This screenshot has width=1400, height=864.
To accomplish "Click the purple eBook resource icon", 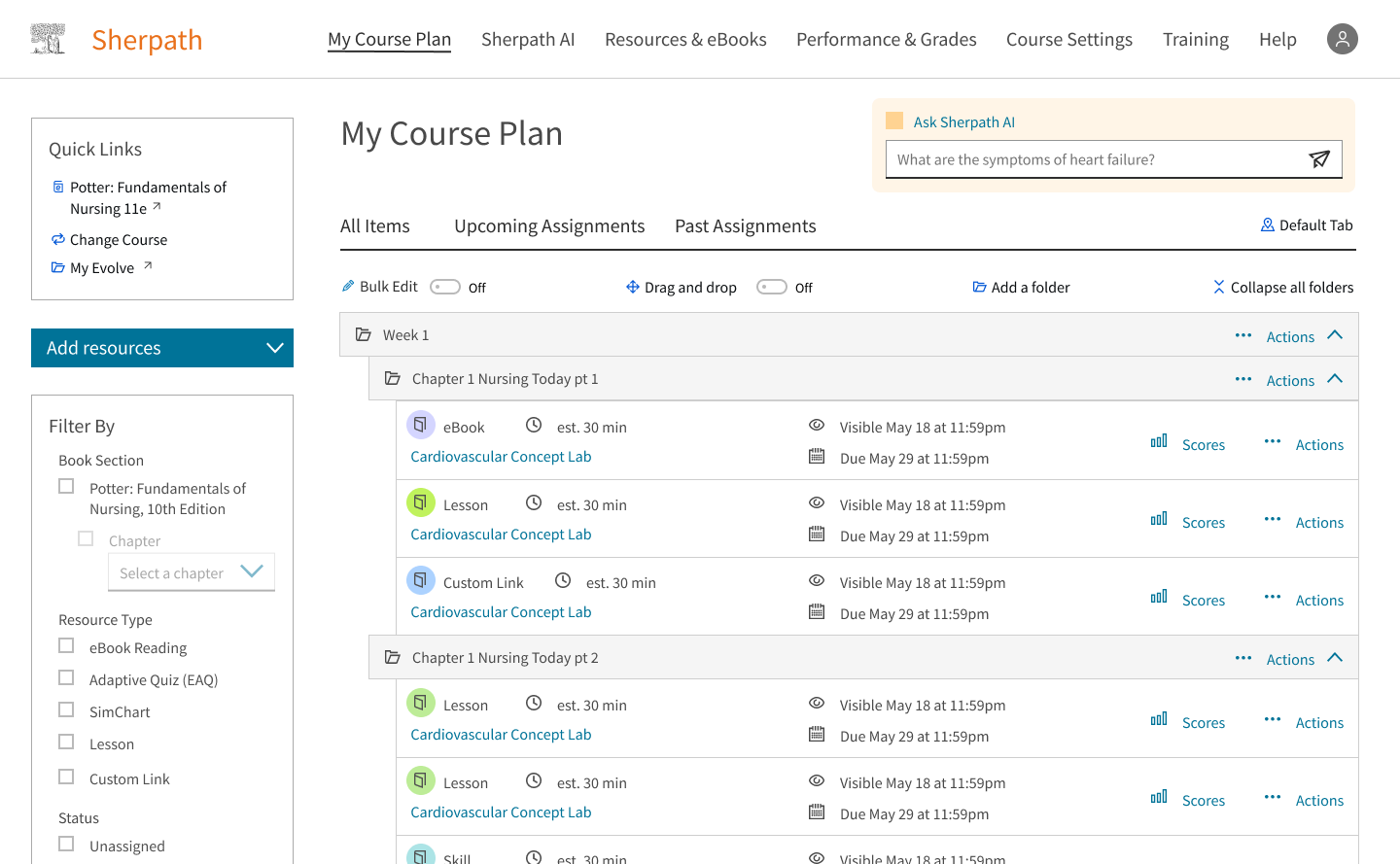I will tap(421, 425).
